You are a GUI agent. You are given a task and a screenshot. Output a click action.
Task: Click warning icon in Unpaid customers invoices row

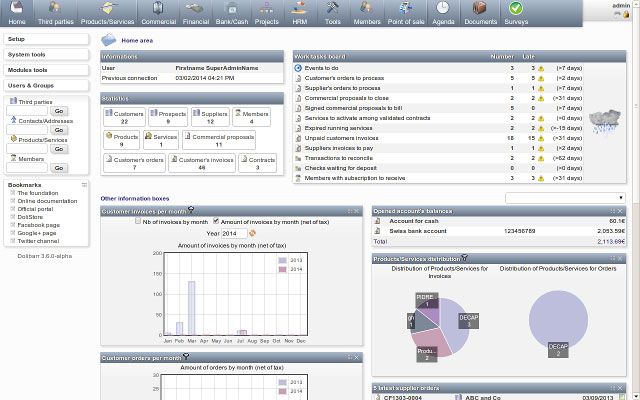pyautogui.click(x=541, y=138)
